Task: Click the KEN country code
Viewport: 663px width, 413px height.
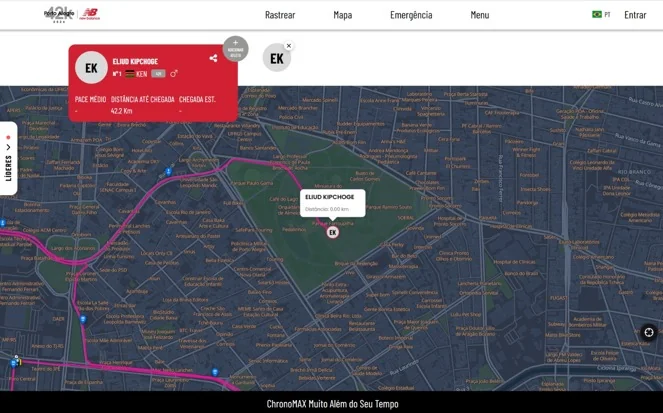Action: click(142, 74)
